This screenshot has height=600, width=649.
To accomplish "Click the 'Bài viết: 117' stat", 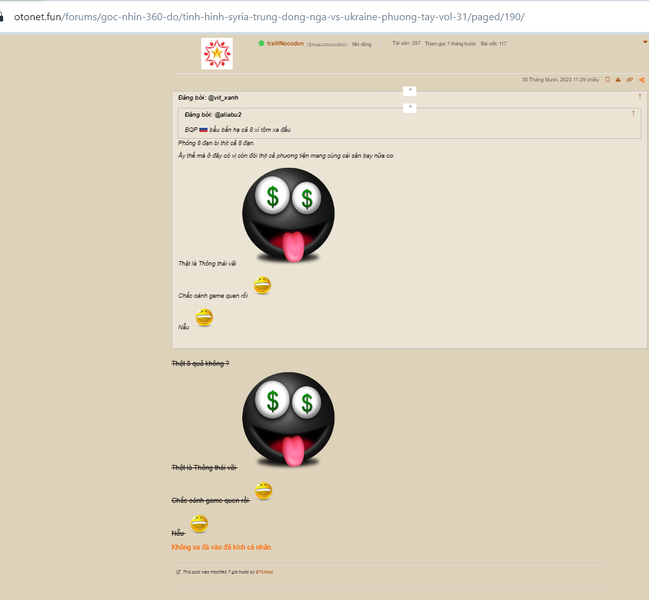I will (493, 43).
